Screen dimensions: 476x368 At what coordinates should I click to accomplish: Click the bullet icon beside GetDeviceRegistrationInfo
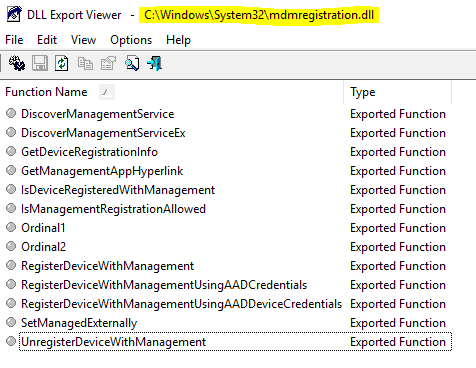(11, 151)
